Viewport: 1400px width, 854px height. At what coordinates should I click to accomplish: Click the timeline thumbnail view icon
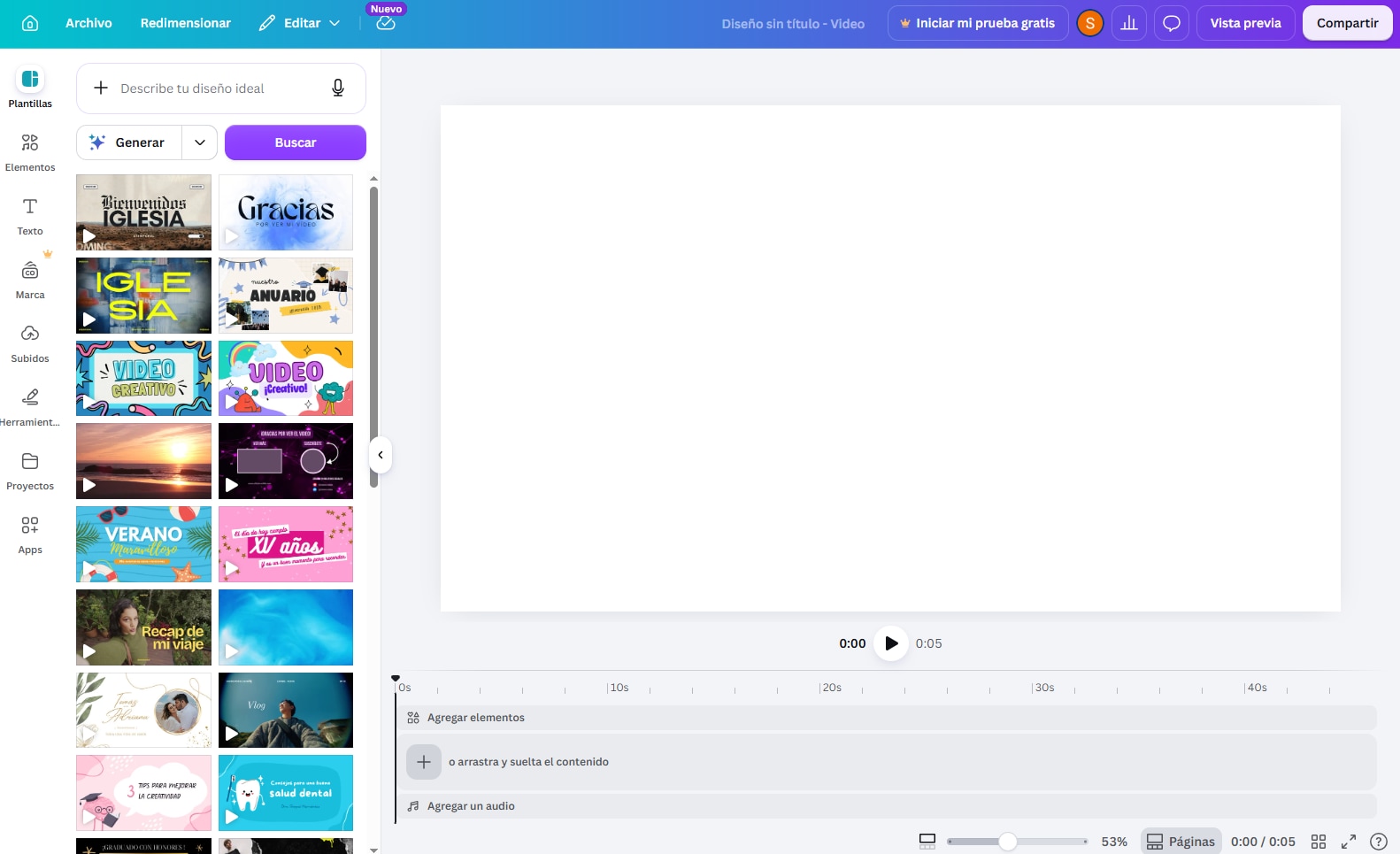(927, 842)
